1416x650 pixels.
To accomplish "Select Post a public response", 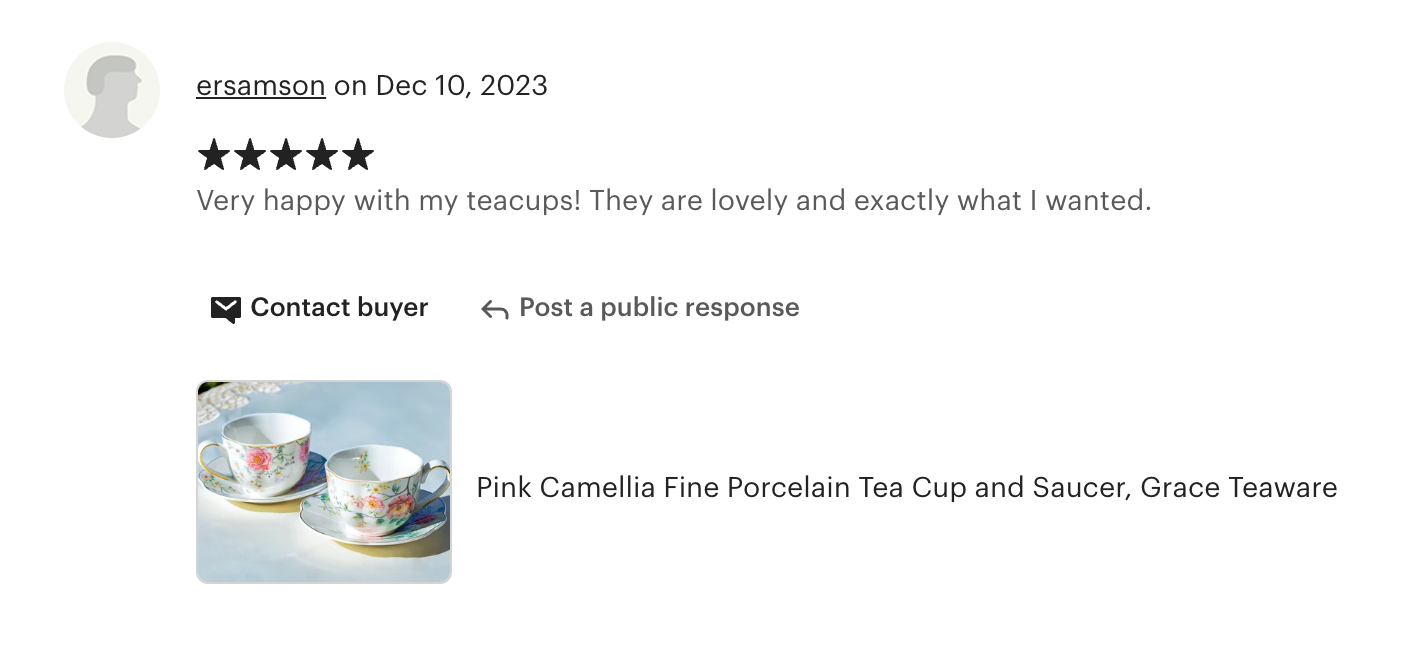I will tap(659, 307).
